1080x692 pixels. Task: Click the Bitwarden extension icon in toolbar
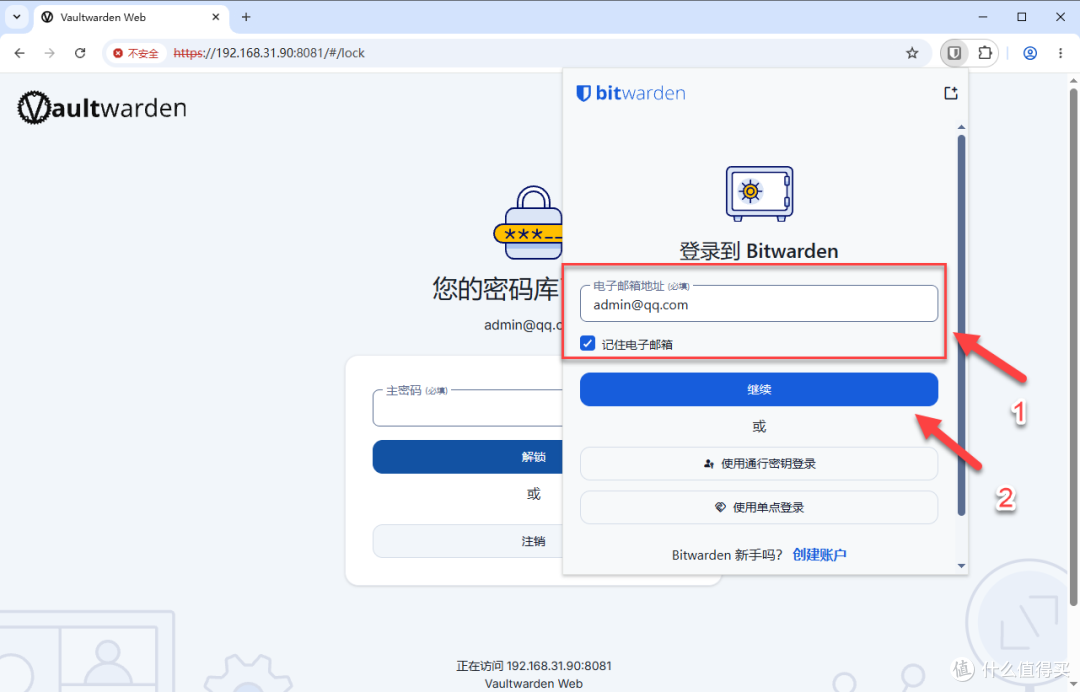(954, 53)
